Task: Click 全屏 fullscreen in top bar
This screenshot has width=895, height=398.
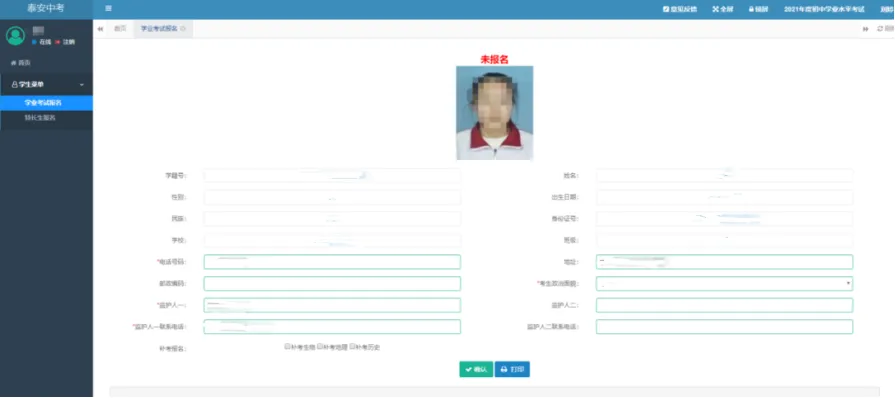Action: [x=723, y=10]
